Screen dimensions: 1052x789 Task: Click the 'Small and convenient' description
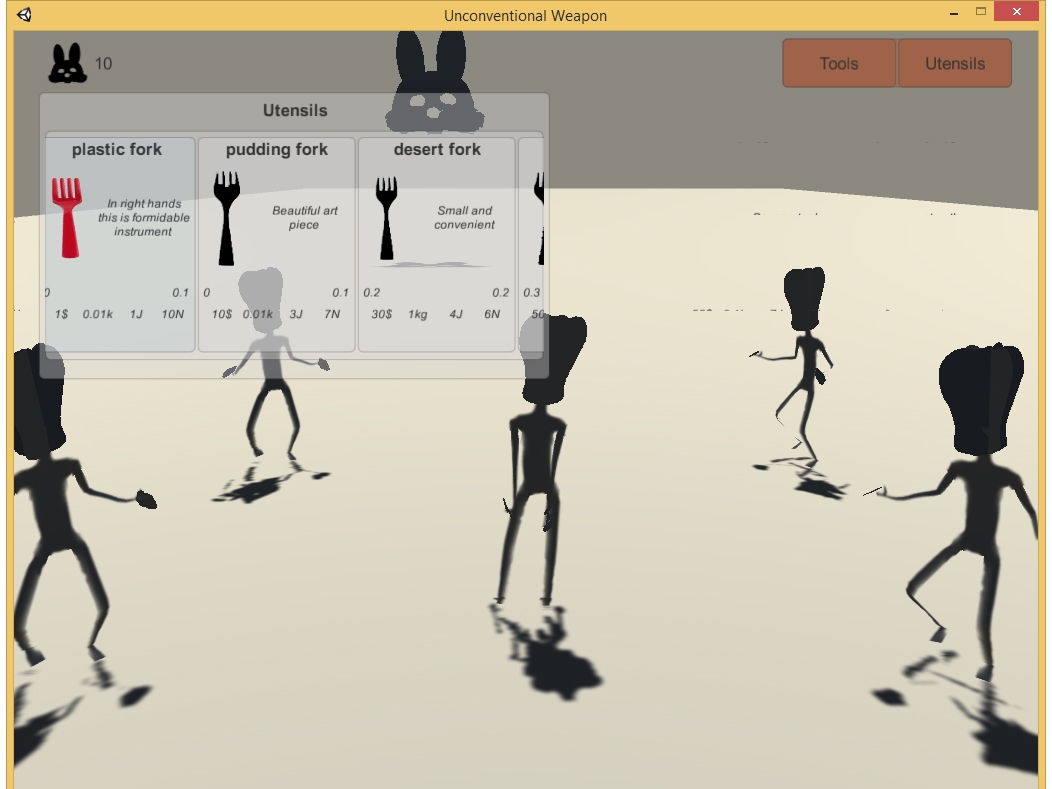pyautogui.click(x=464, y=217)
